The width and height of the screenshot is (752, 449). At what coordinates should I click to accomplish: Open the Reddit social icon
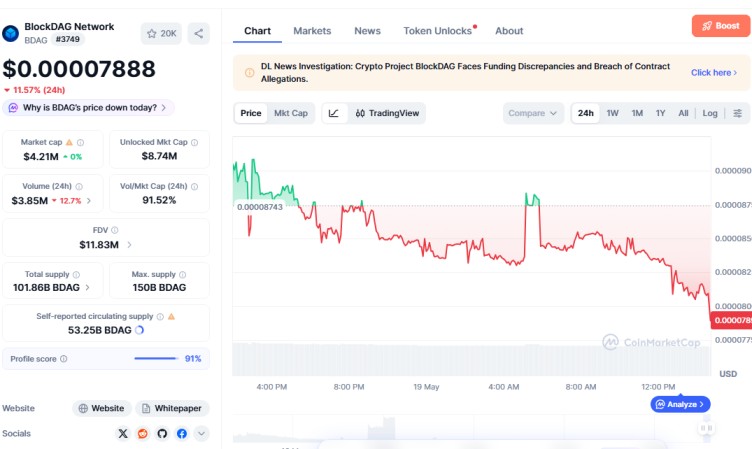click(x=142, y=434)
